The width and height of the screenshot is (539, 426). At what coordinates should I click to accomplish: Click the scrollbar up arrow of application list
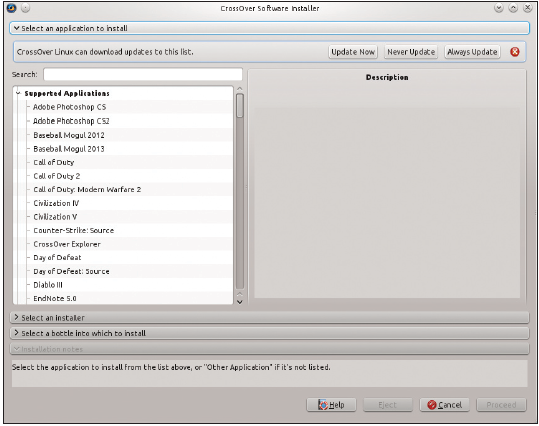click(x=240, y=89)
